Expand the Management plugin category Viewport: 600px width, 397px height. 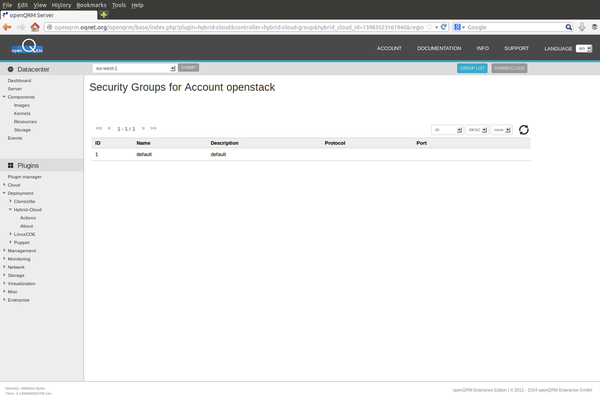coord(4,250)
